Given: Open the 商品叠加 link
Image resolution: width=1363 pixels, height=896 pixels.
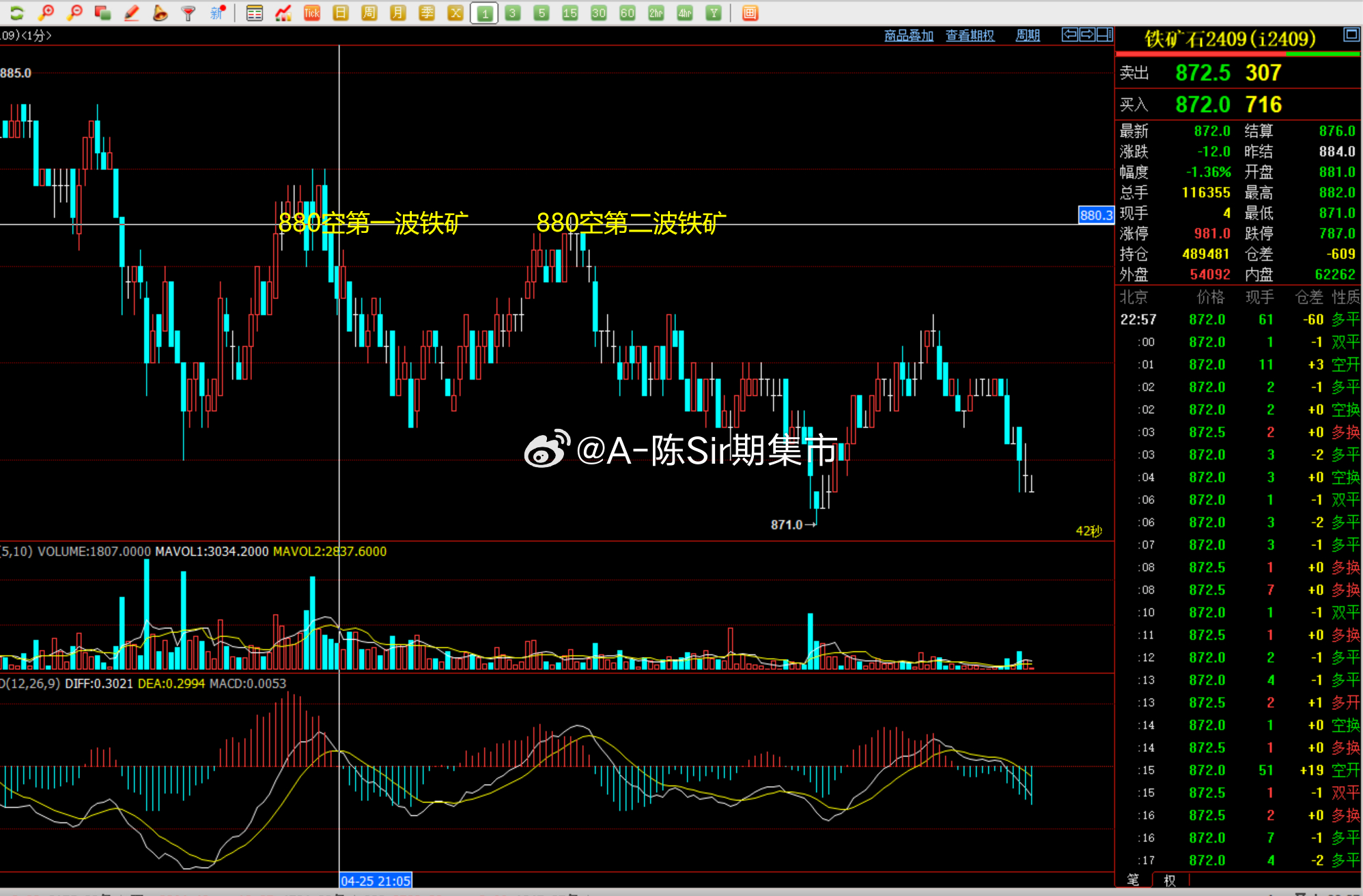Looking at the screenshot, I should pyautogui.click(x=909, y=36).
